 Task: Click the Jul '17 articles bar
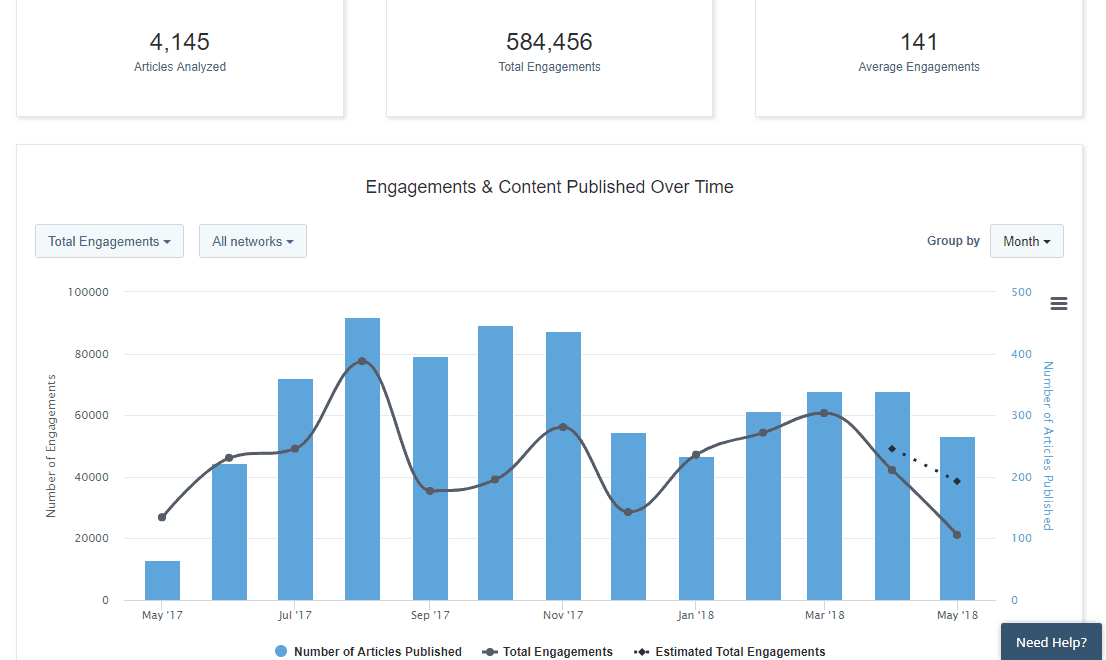click(296, 489)
